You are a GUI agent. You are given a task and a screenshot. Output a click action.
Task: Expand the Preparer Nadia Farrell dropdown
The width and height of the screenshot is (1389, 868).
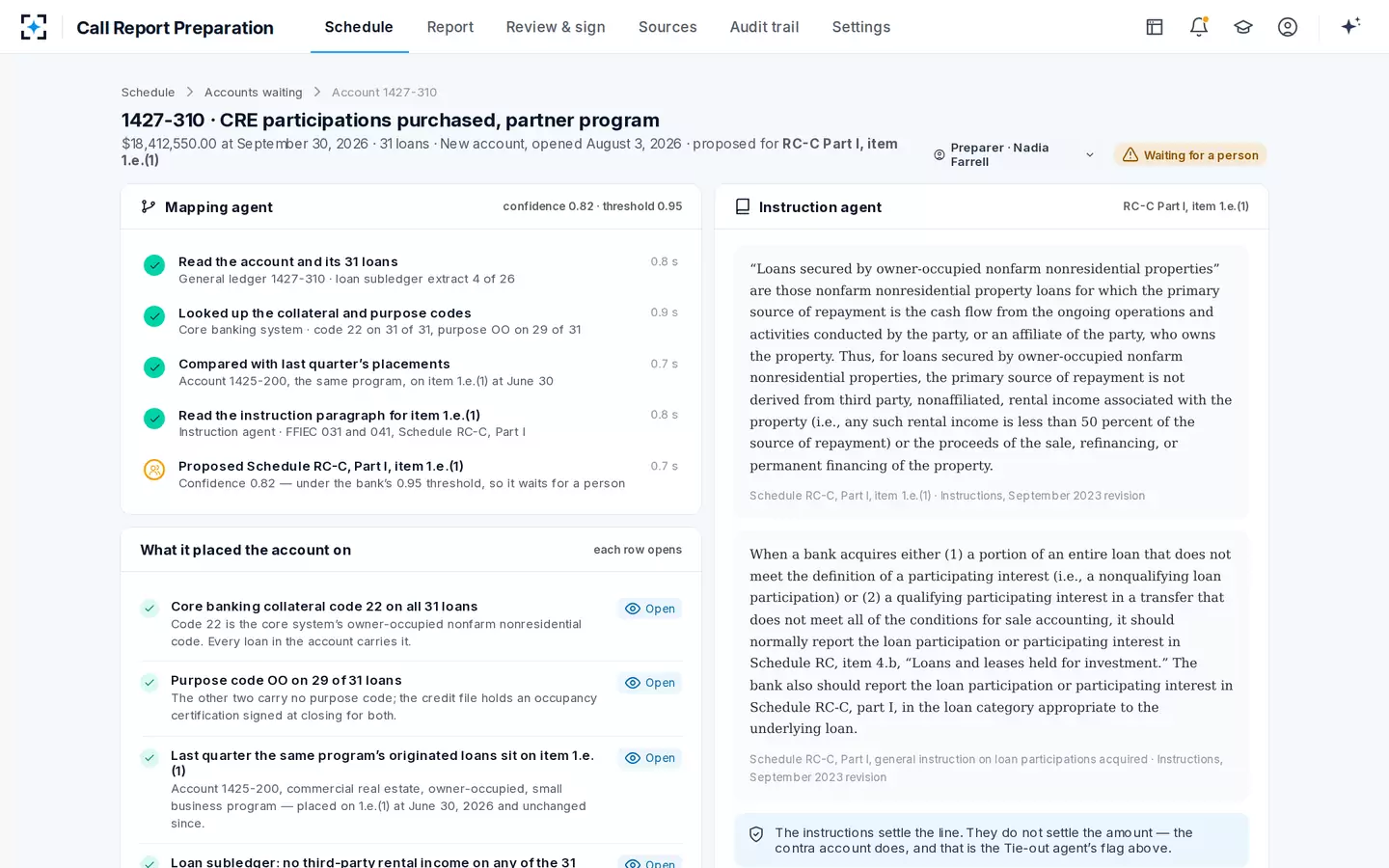pyautogui.click(x=1014, y=154)
